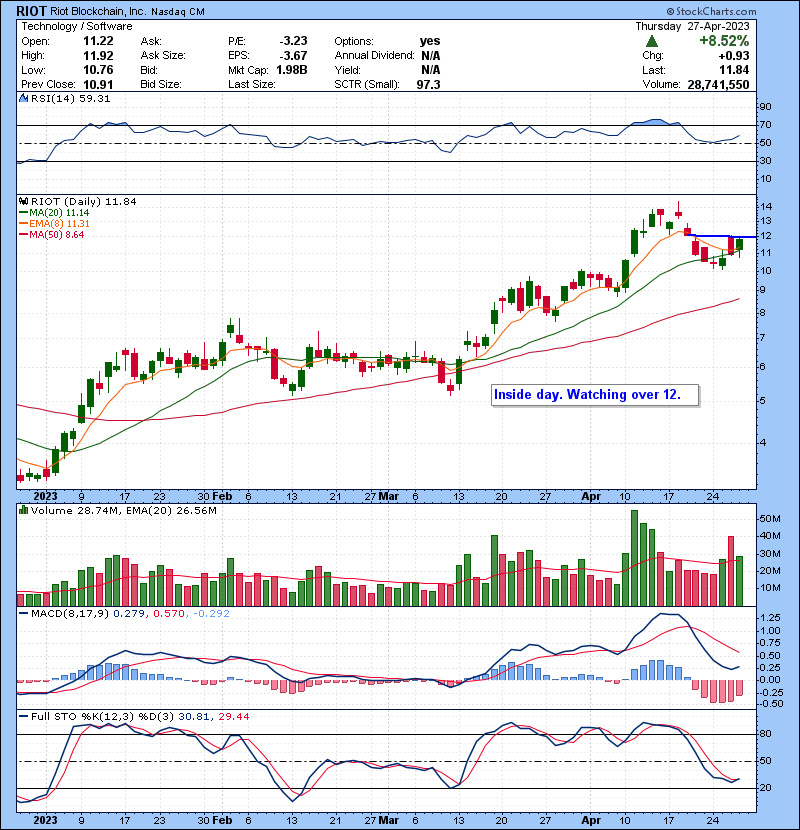Select the Prev Close value 10.91
Image resolution: width=800 pixels, height=830 pixels.
click(x=98, y=85)
